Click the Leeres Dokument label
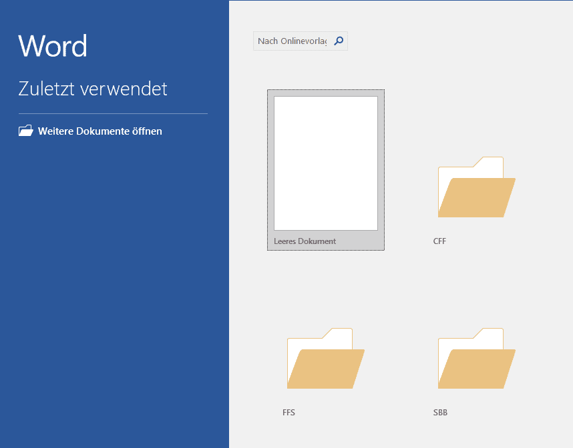Viewport: 573px width, 448px height. point(305,241)
